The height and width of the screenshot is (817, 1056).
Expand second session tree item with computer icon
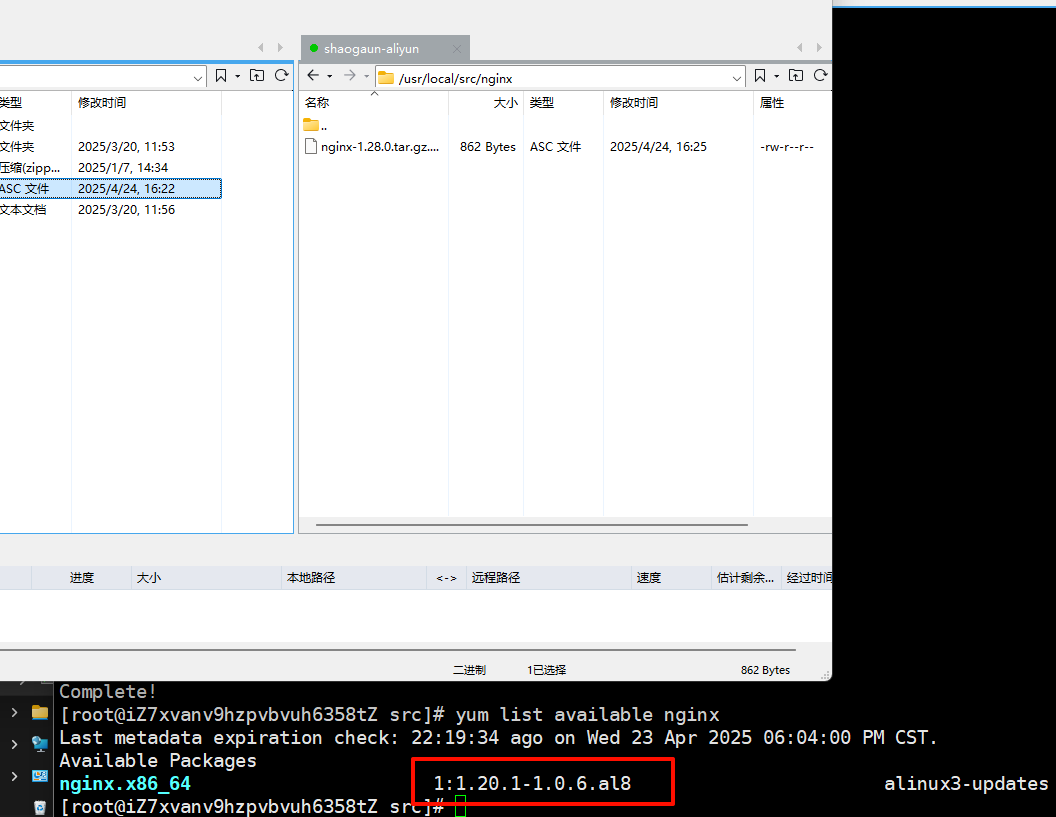click(14, 744)
